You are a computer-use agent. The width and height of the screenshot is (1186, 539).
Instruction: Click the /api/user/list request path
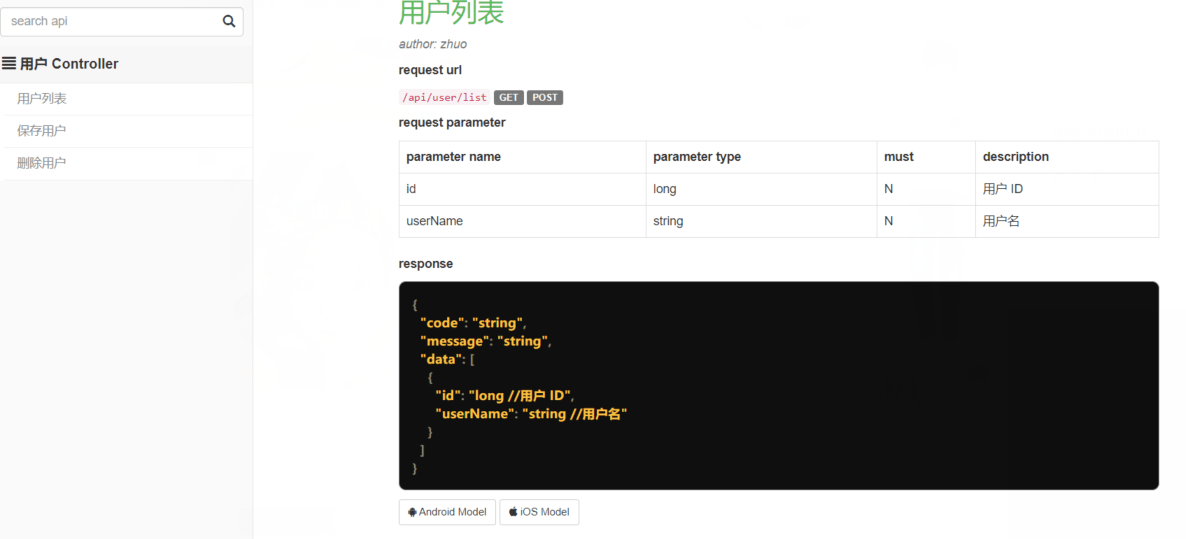444,97
